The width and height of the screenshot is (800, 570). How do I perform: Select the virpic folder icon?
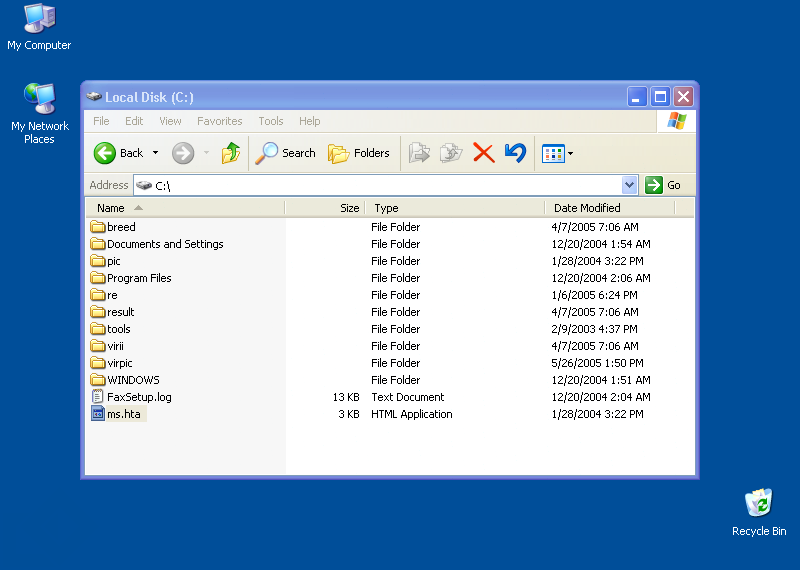(x=97, y=363)
